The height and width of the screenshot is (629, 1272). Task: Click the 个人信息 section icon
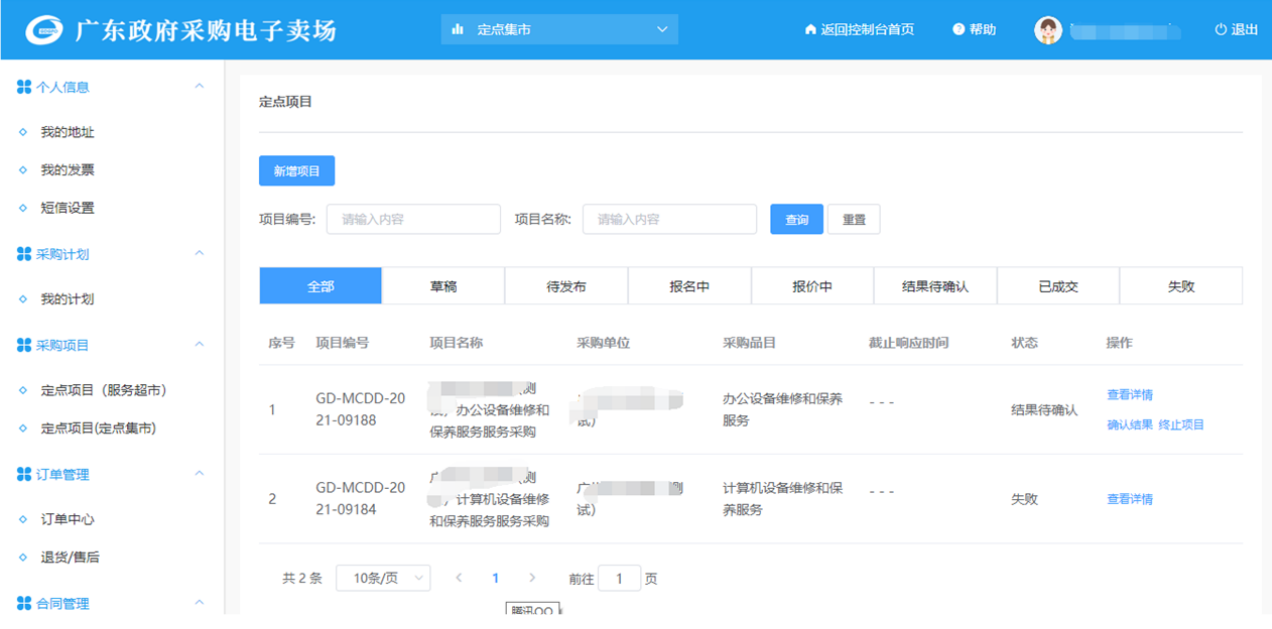24,87
